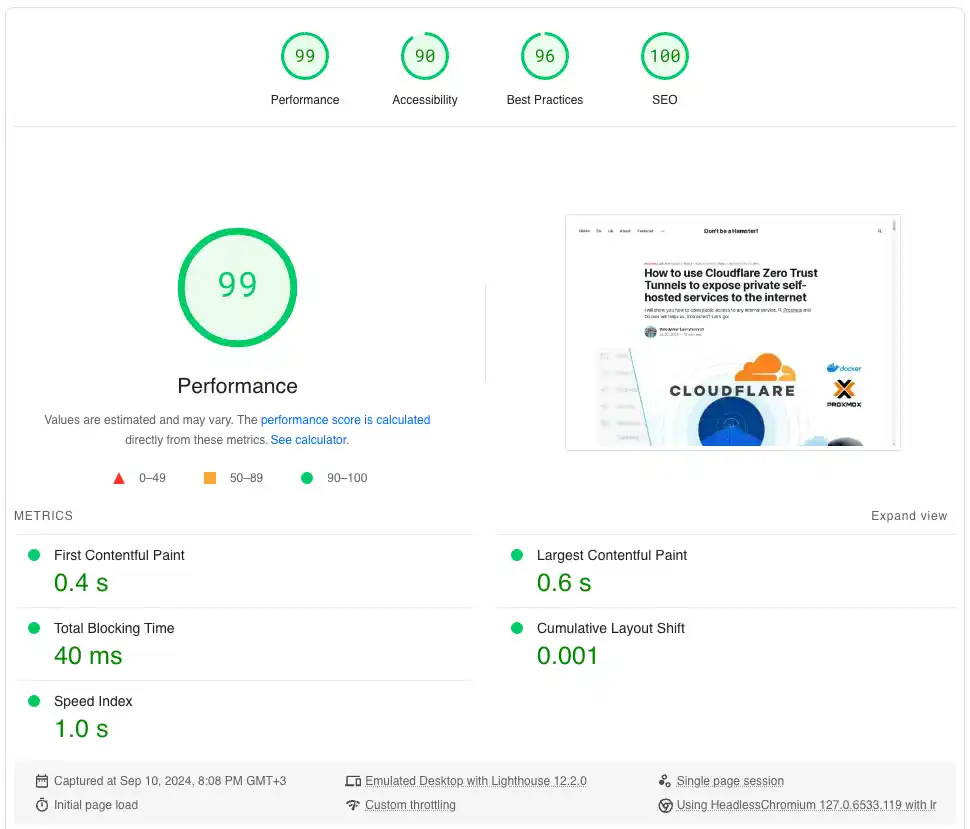Click the desktop device icon beside Emulated Desktop
Image resolution: width=970 pixels, height=829 pixels.
coord(352,781)
